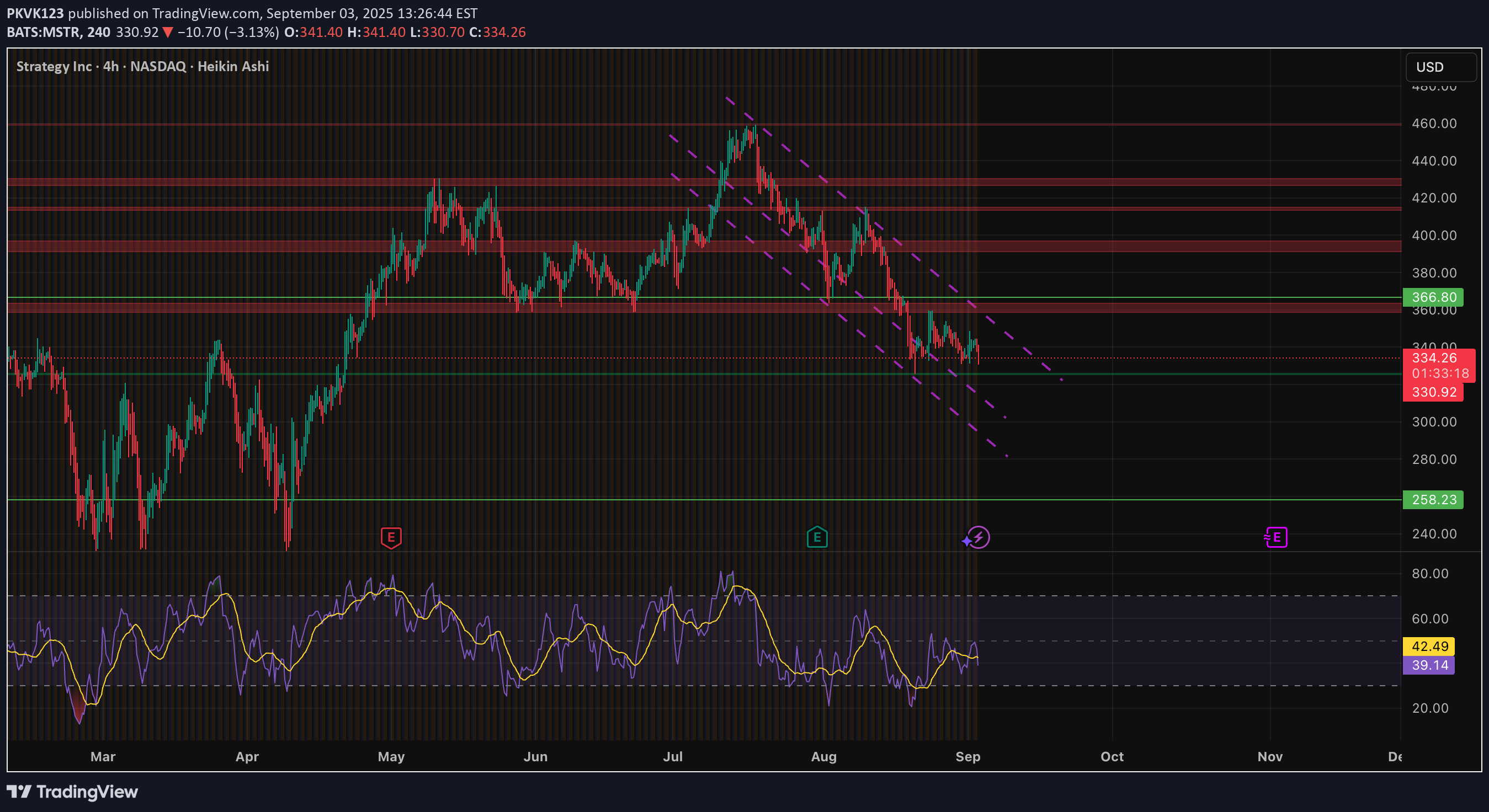This screenshot has height=812, width=1489.
Task: Click the 460.00 price axis label
Action: [1433, 123]
